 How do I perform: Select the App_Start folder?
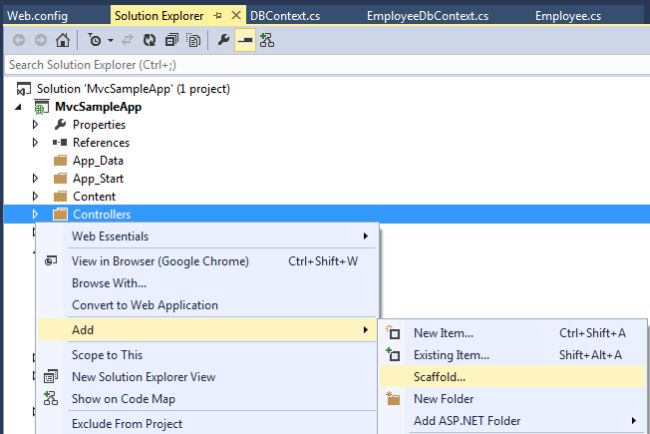[98, 179]
